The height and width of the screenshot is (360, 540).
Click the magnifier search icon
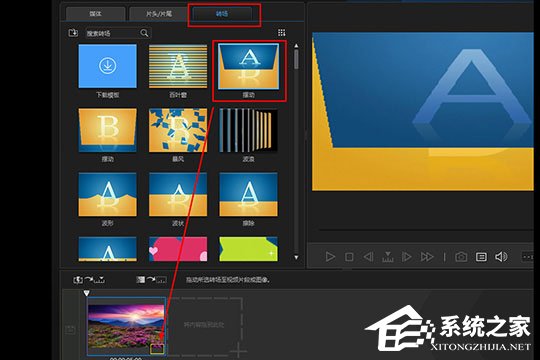point(144,33)
